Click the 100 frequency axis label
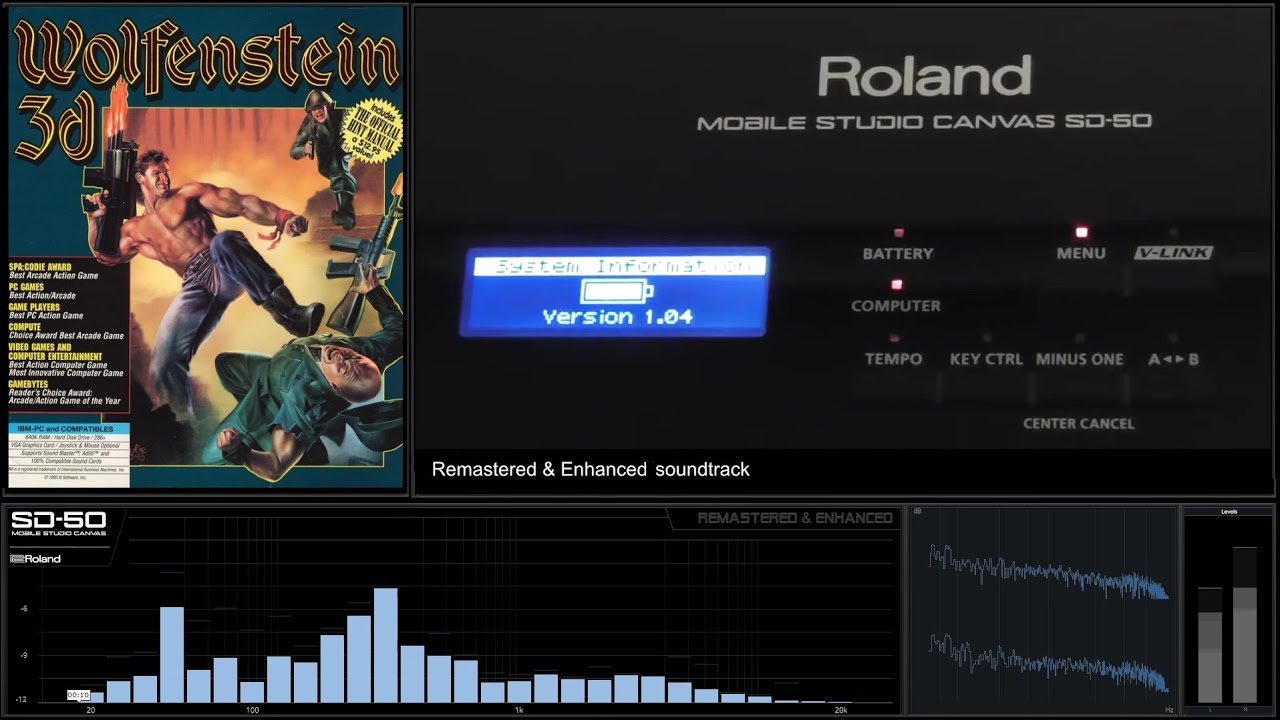Viewport: 1280px width, 720px height. [x=252, y=710]
